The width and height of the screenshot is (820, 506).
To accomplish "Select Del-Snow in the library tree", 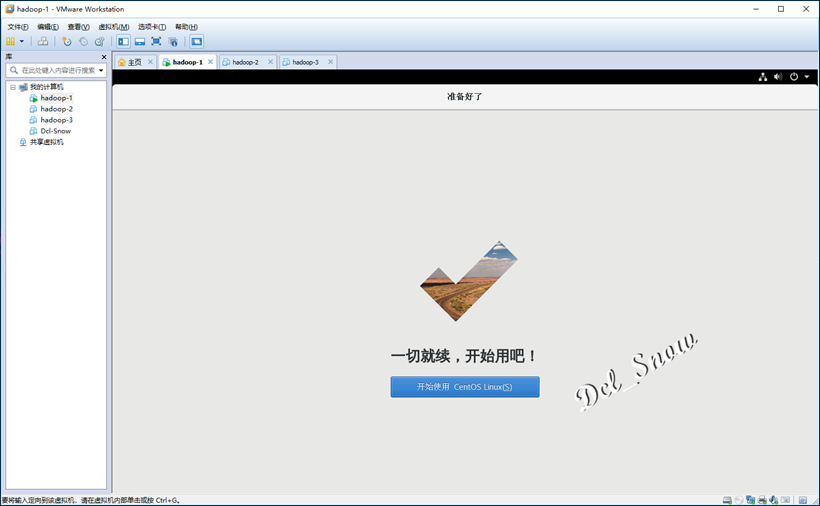I will [x=55, y=131].
